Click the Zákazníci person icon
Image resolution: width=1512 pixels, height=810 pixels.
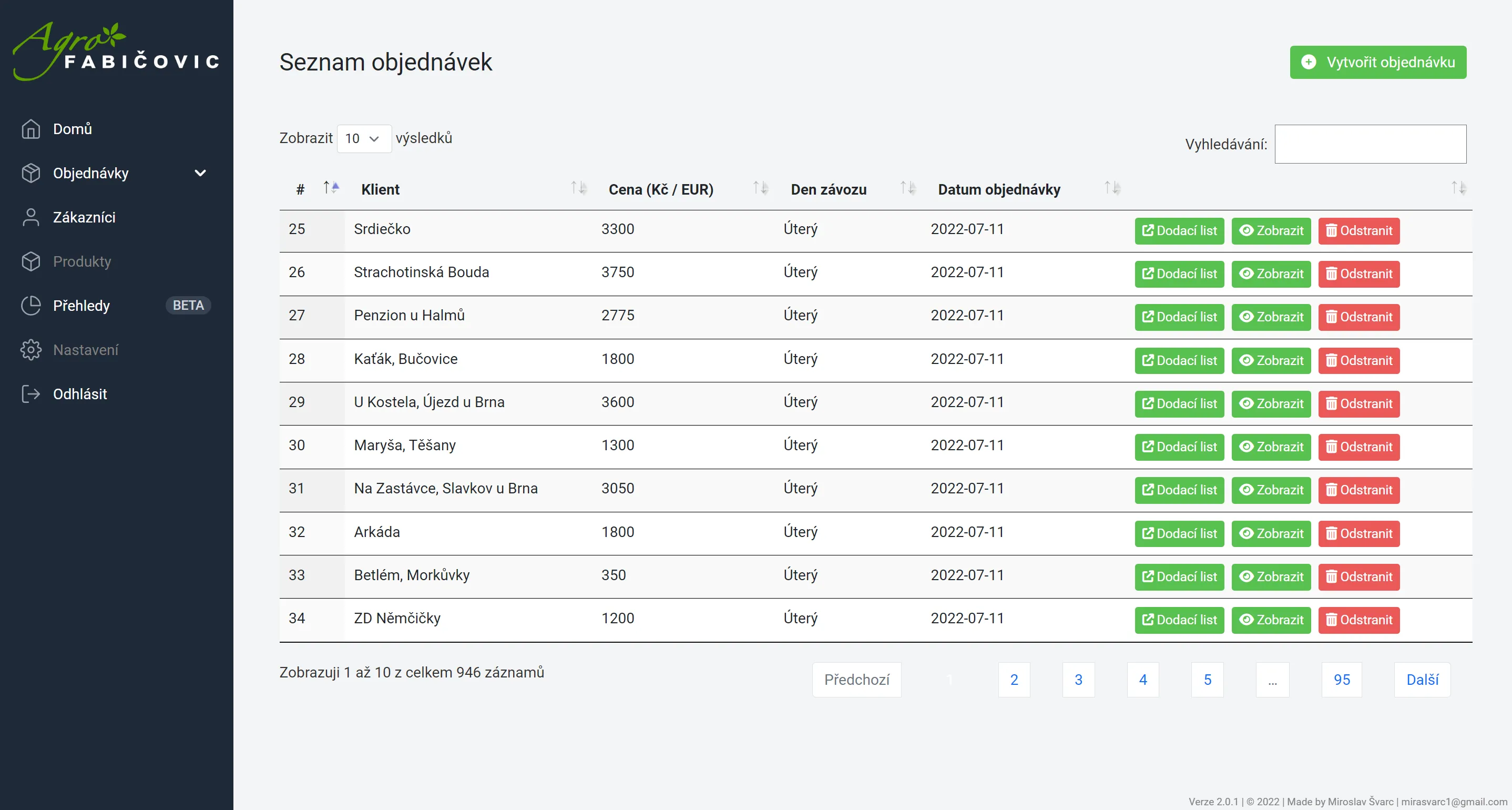[x=30, y=217]
